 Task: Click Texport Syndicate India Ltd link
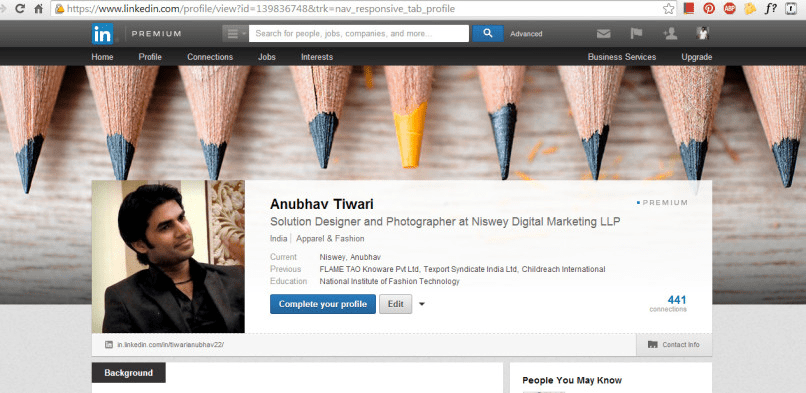pyautogui.click(x=471, y=269)
